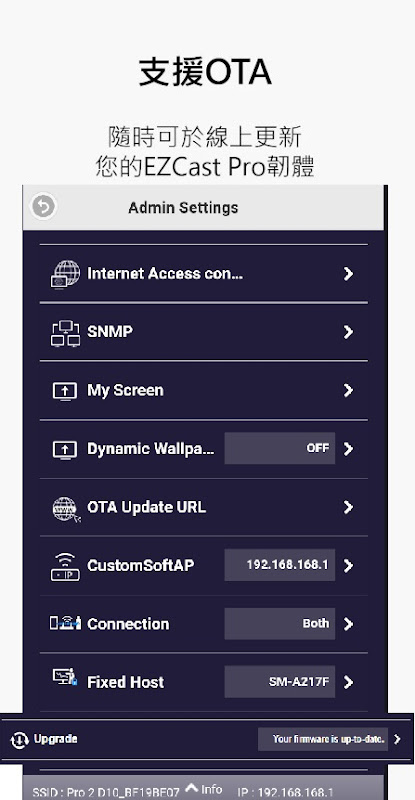The width and height of the screenshot is (415, 800).
Task: Open My Screen row chevron arrow
Action: tap(348, 390)
